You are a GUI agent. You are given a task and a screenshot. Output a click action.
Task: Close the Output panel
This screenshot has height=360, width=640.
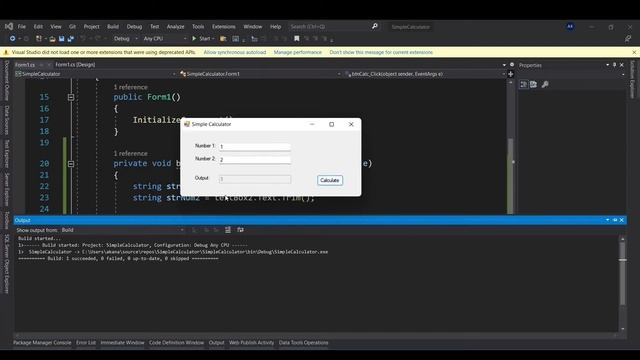[622, 220]
